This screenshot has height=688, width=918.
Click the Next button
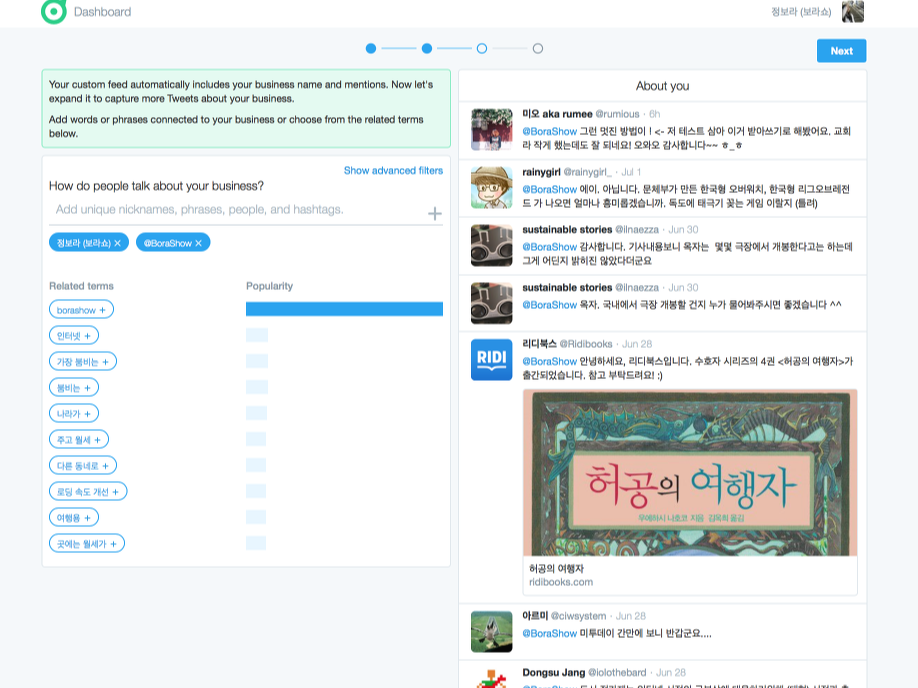[841, 51]
